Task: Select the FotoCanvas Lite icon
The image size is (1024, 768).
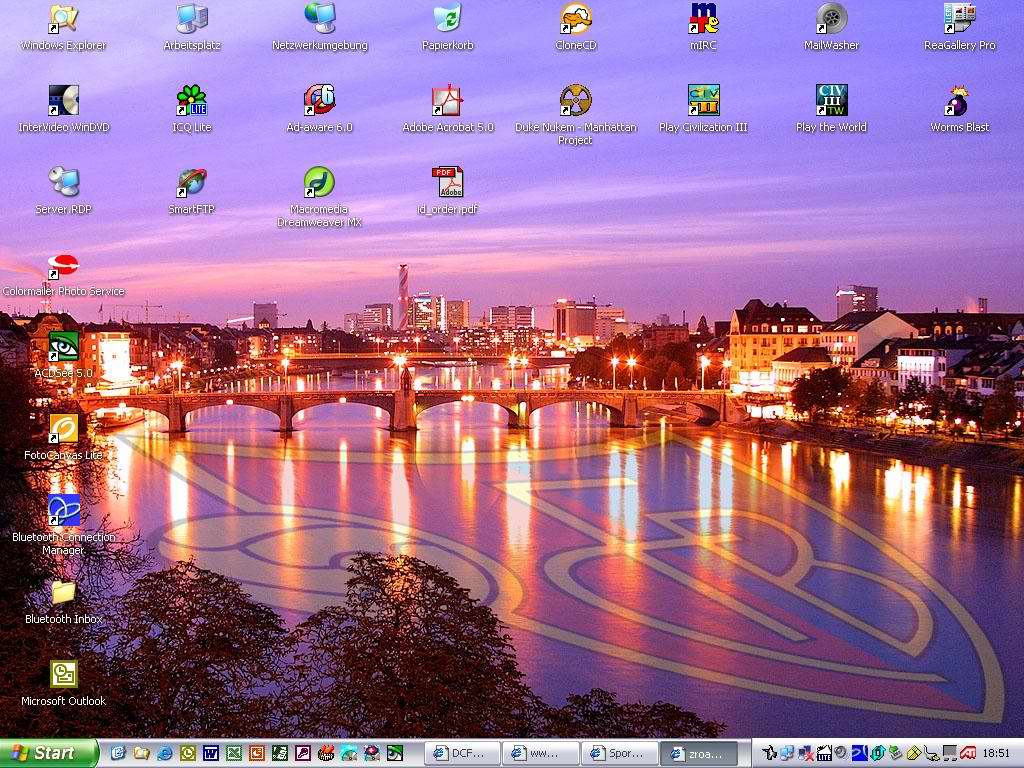Action: [63, 438]
